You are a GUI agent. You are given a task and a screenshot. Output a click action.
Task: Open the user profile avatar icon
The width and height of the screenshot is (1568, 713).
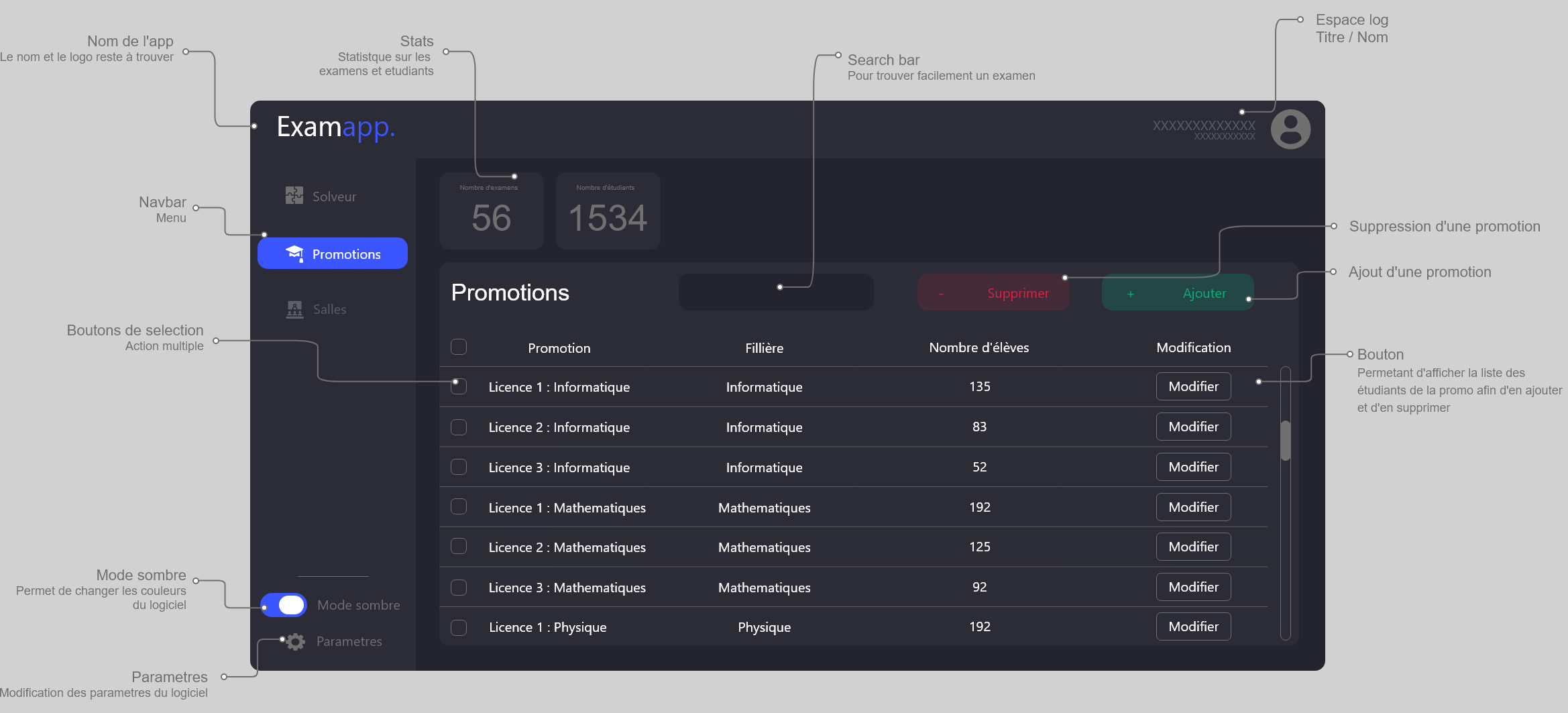pos(1290,129)
